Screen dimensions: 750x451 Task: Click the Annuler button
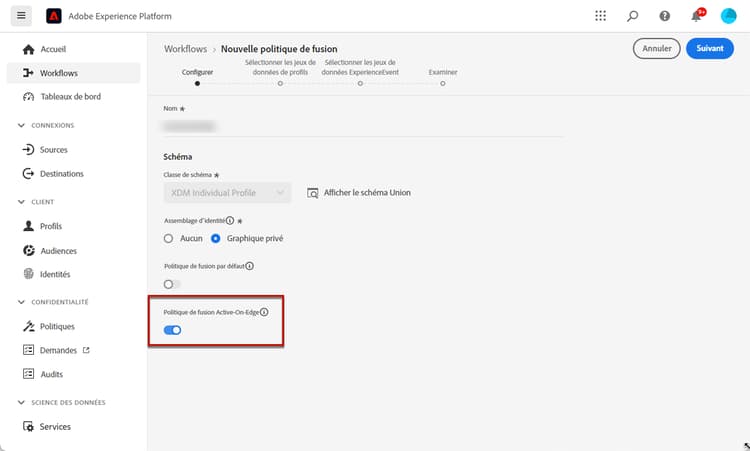tap(656, 48)
